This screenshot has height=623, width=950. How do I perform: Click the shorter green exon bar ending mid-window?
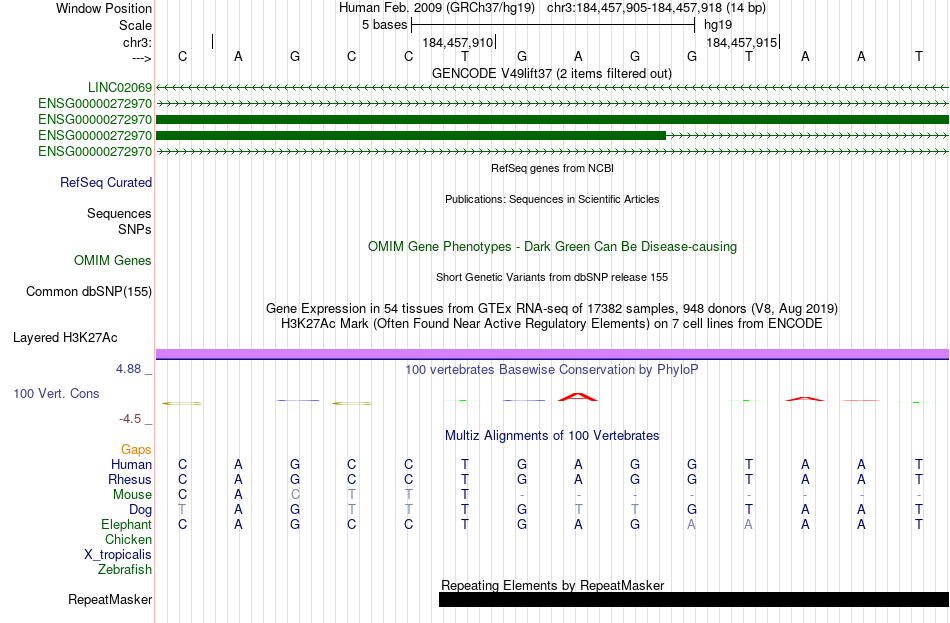[x=411, y=136]
